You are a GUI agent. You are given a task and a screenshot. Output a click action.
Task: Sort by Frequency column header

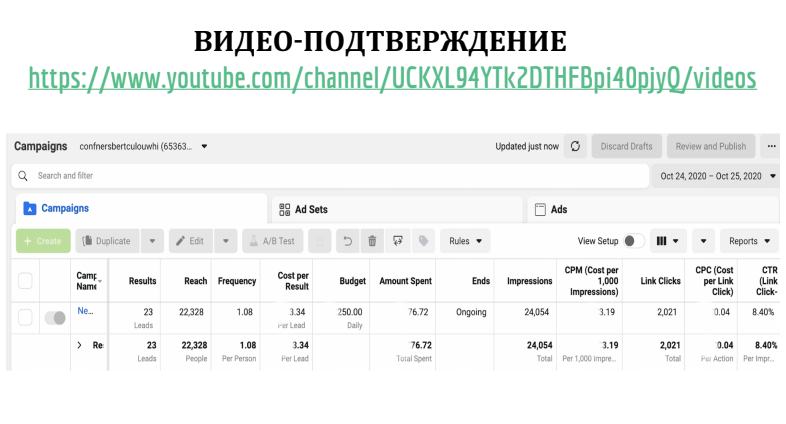(237, 281)
